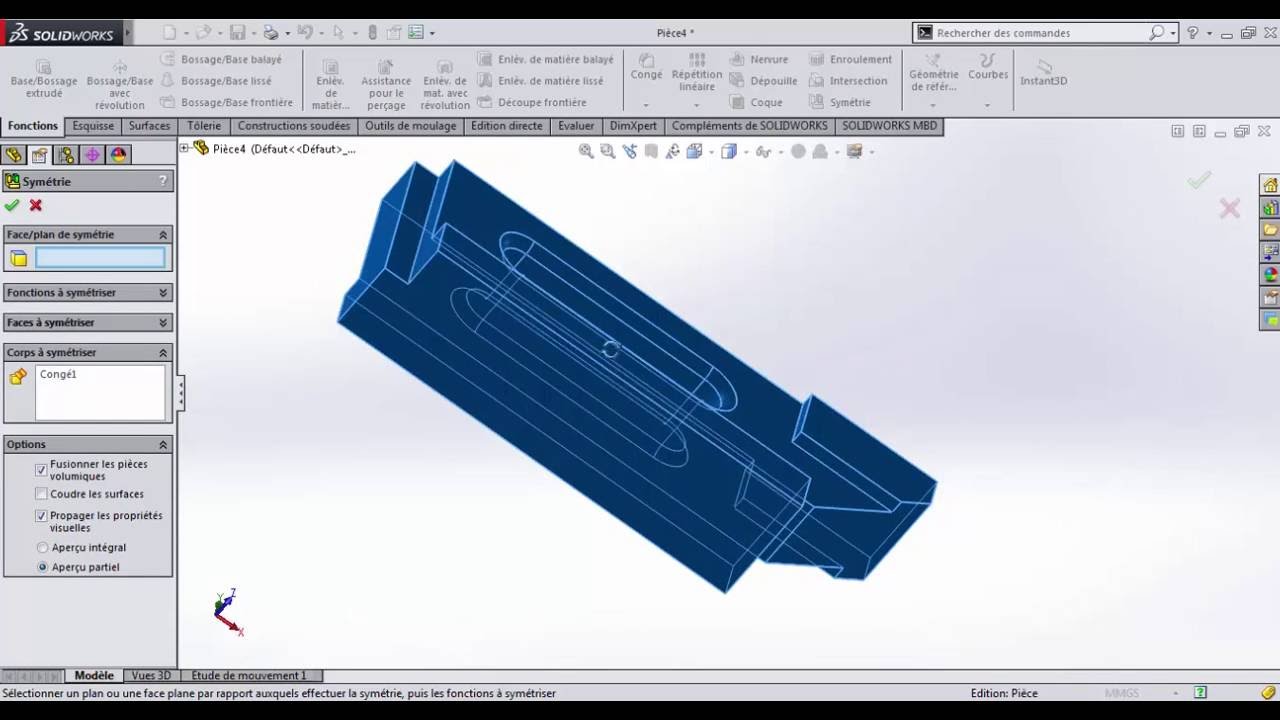The width and height of the screenshot is (1280, 720).
Task: Click Previous View icon
Action: [629, 152]
